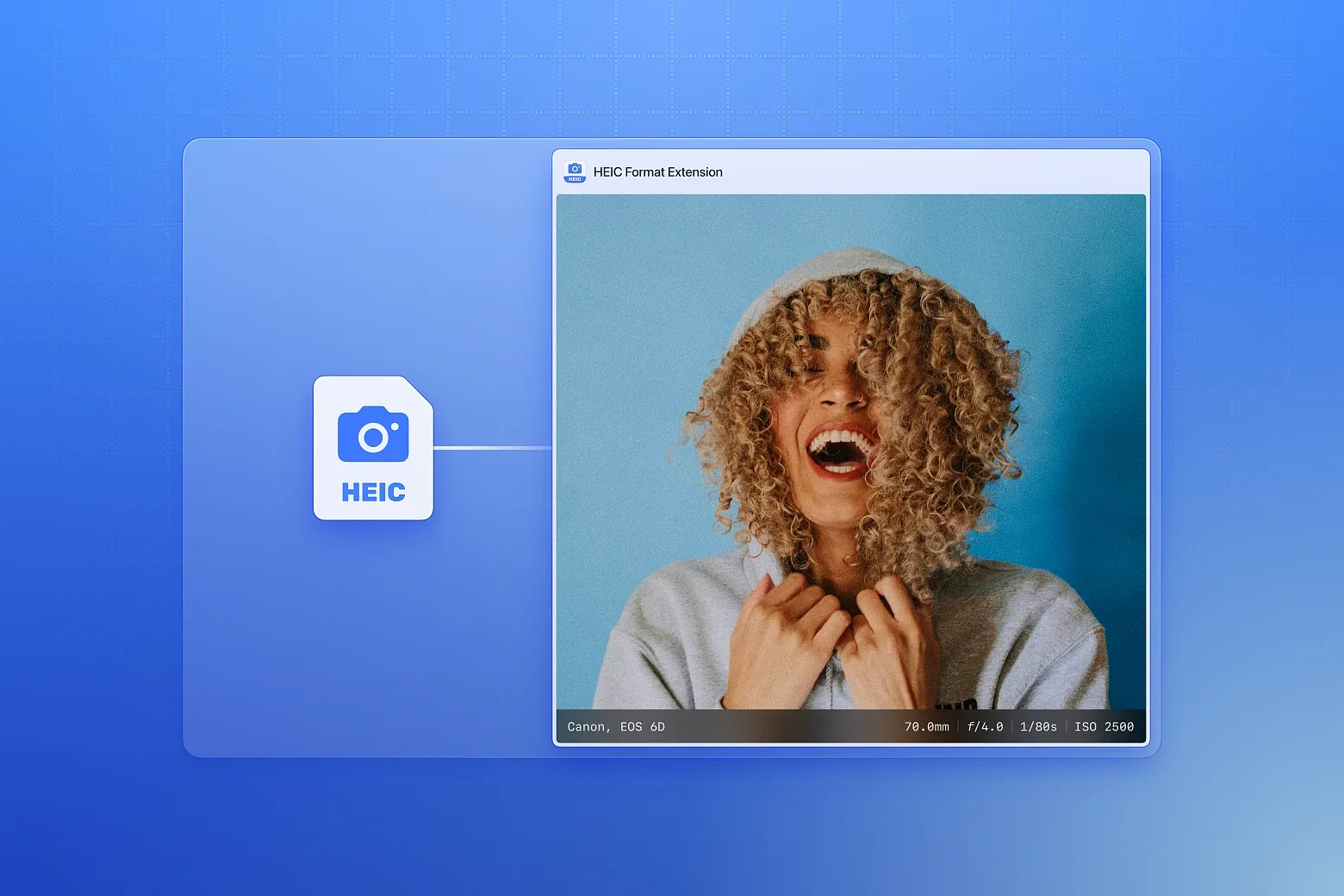Click the folded corner of the HEIC file icon
The height and width of the screenshot is (896, 1344).
point(420,388)
